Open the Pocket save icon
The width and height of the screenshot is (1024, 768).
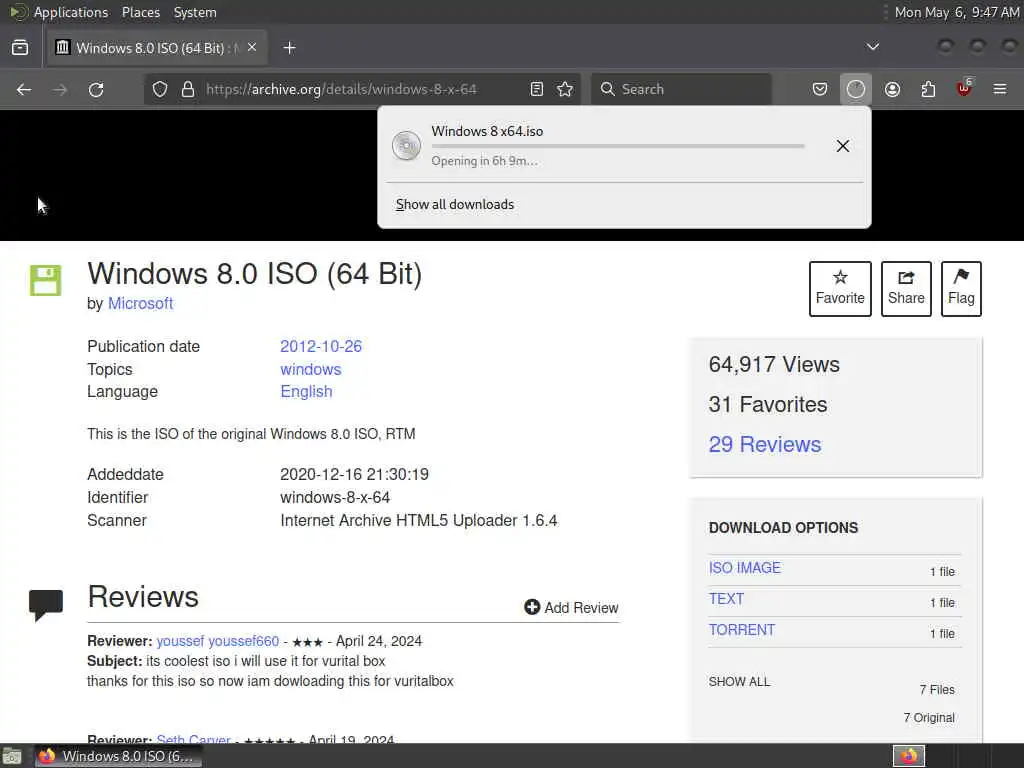point(820,89)
